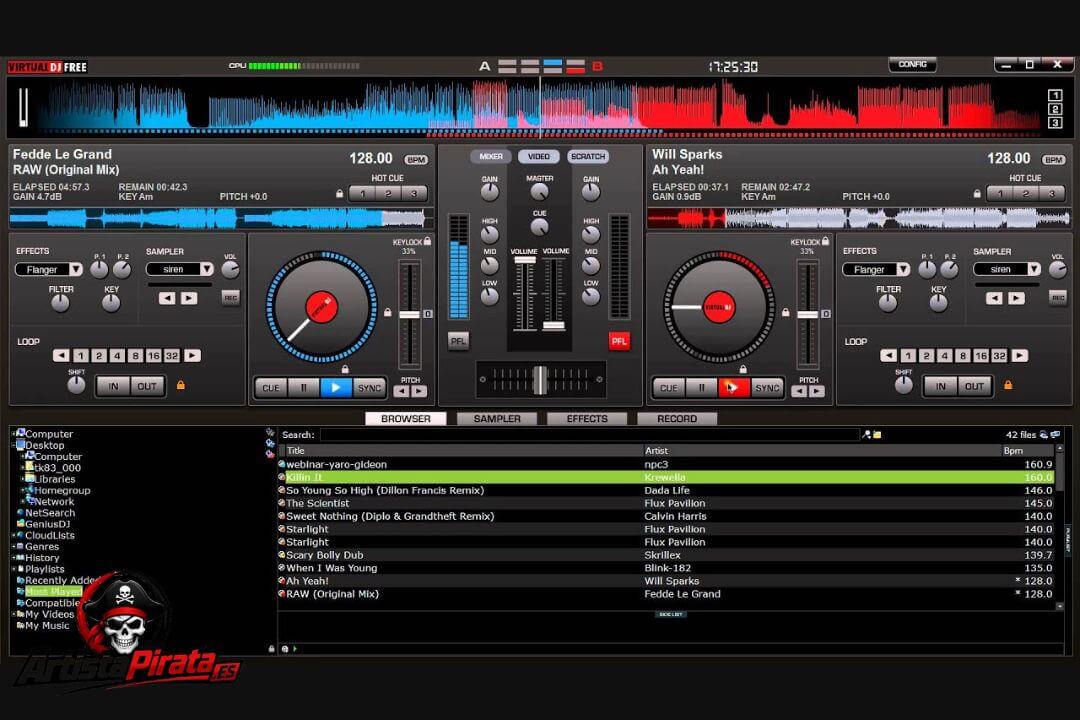Play the left deck track
This screenshot has width=1080, height=720.
click(x=336, y=388)
